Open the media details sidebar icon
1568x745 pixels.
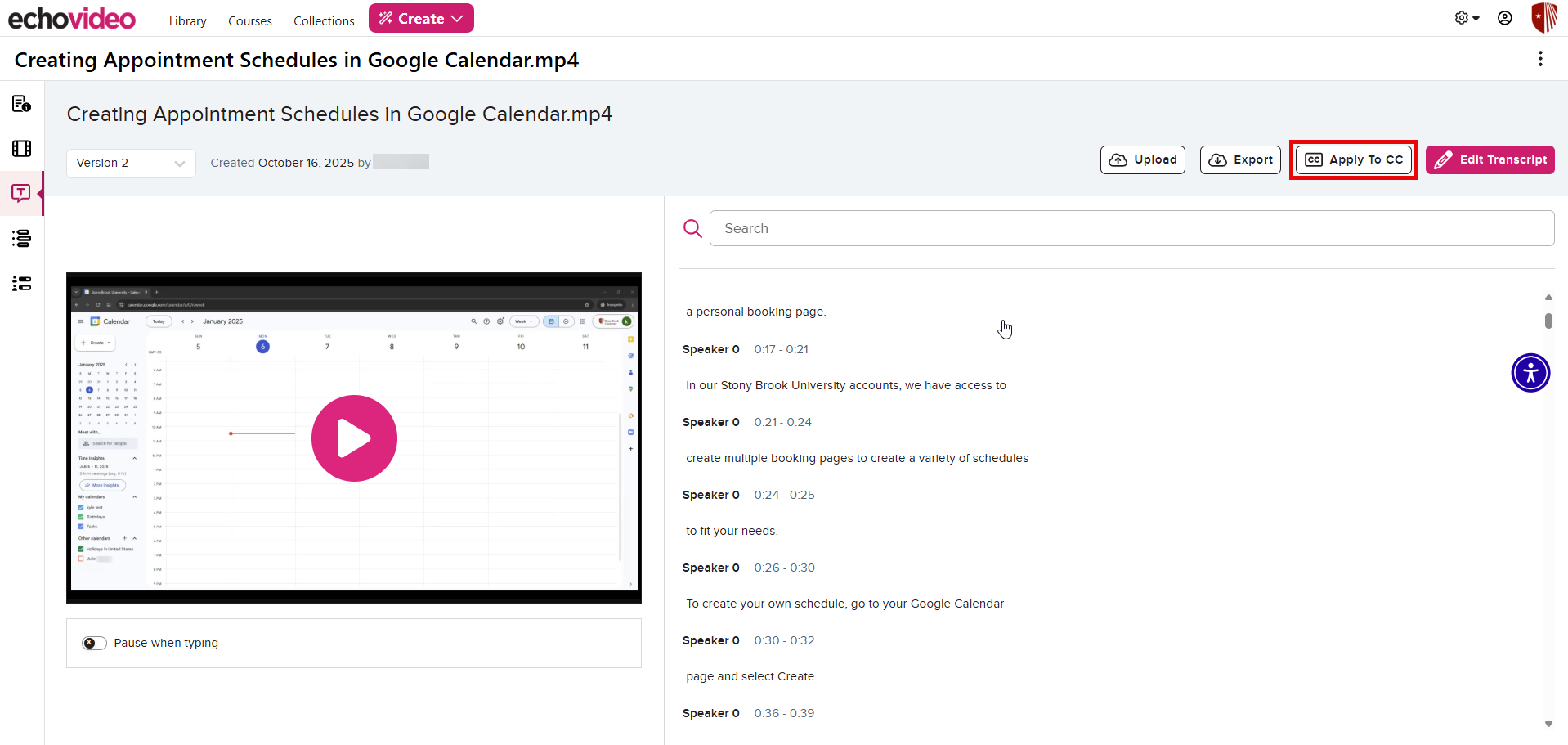click(x=21, y=104)
